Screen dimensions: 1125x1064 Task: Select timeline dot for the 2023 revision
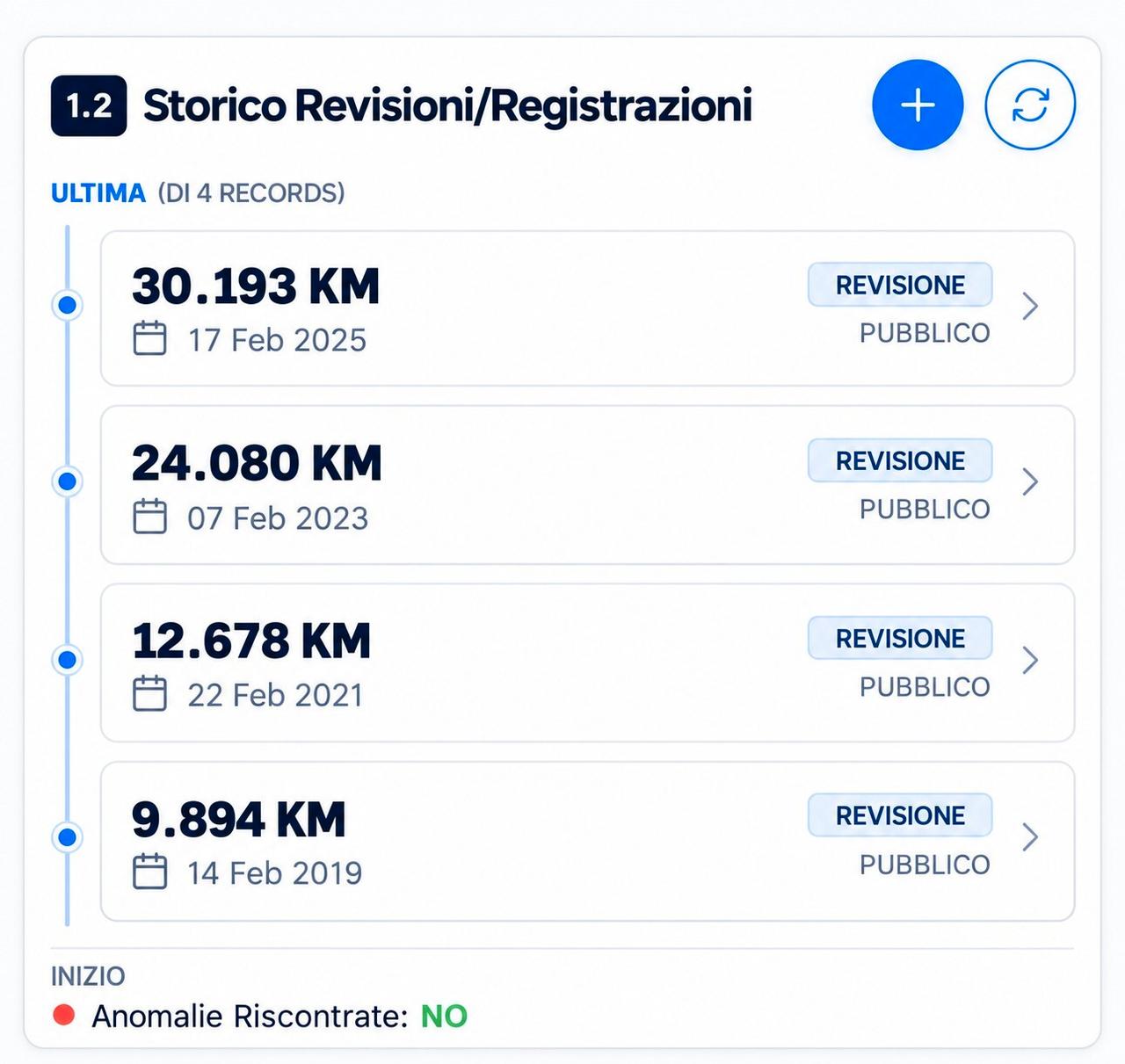click(67, 481)
